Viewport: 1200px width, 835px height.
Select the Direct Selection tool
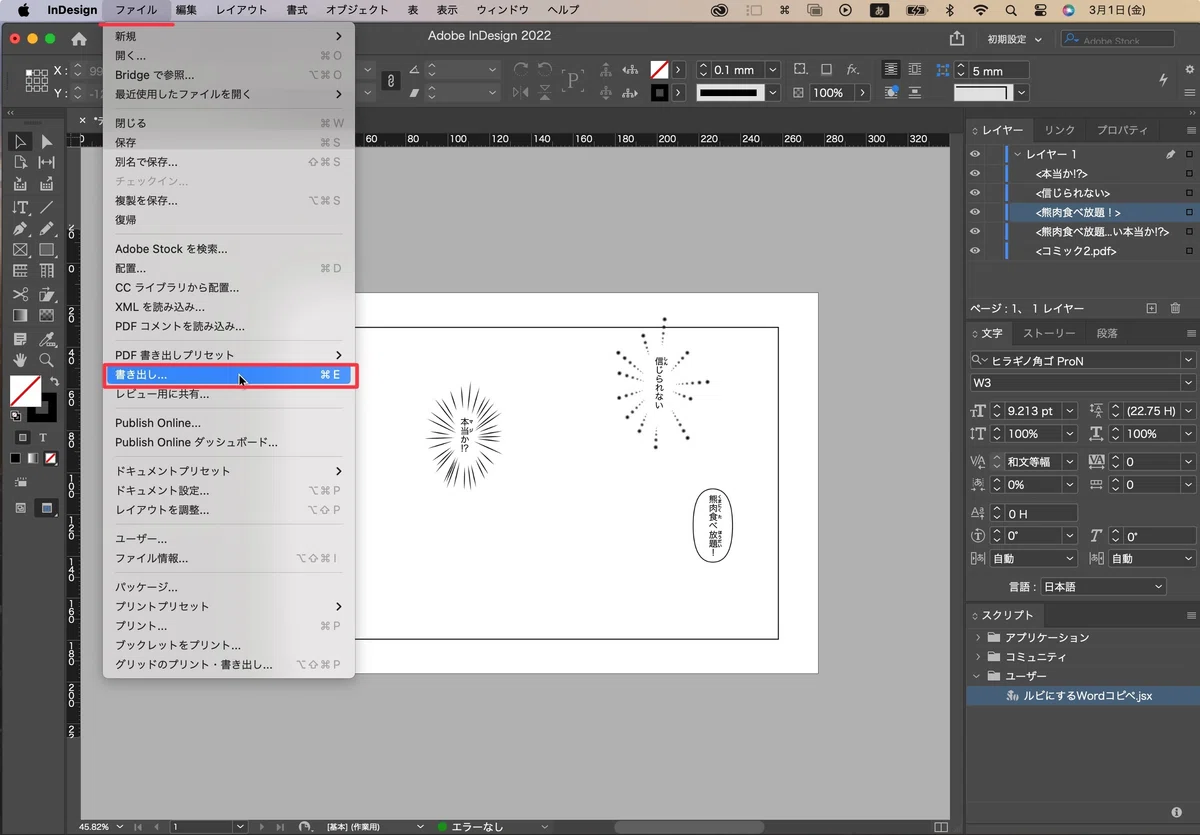coord(46,142)
